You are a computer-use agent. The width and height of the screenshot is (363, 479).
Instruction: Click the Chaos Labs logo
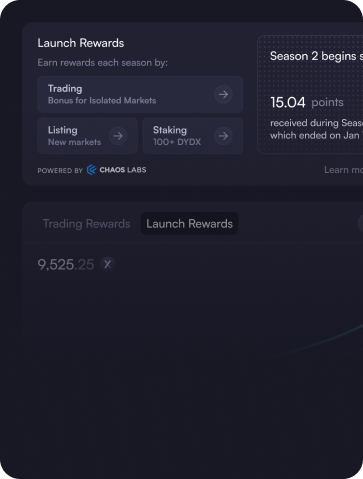point(116,170)
